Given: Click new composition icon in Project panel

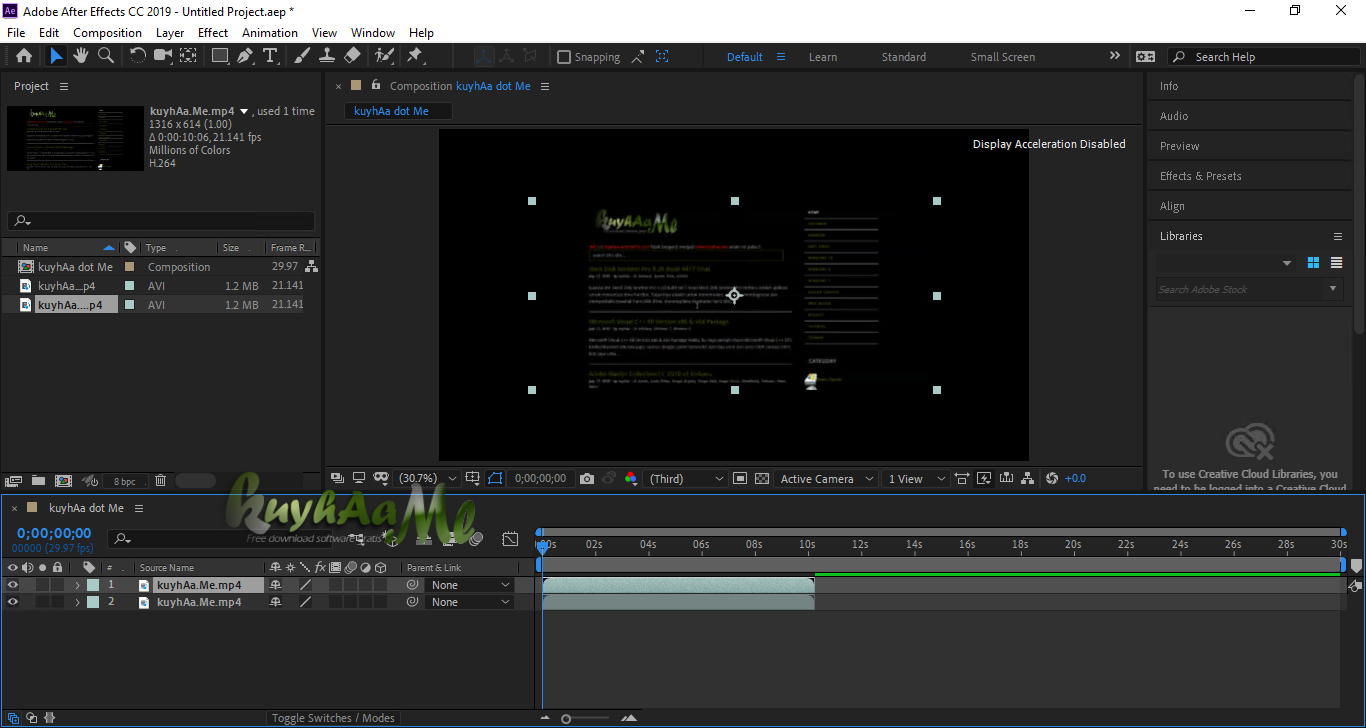Looking at the screenshot, I should [63, 481].
